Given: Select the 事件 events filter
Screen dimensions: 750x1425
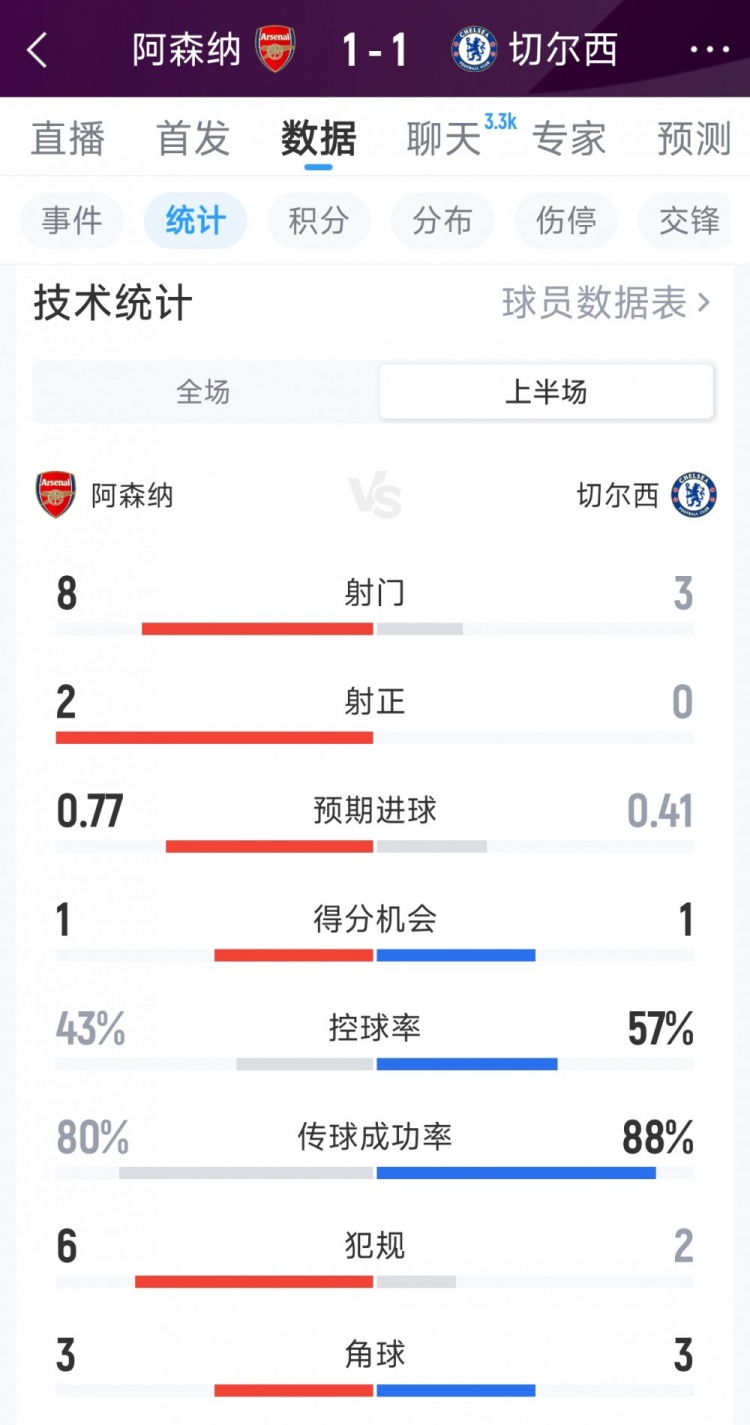Looking at the screenshot, I should 72,221.
